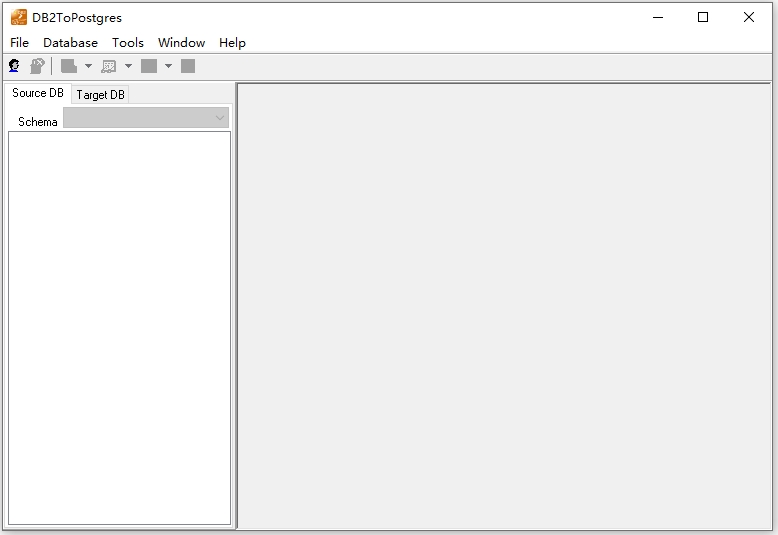Image resolution: width=778 pixels, height=535 pixels.
Task: Click the third gray square toolbar icon
Action: point(149,66)
